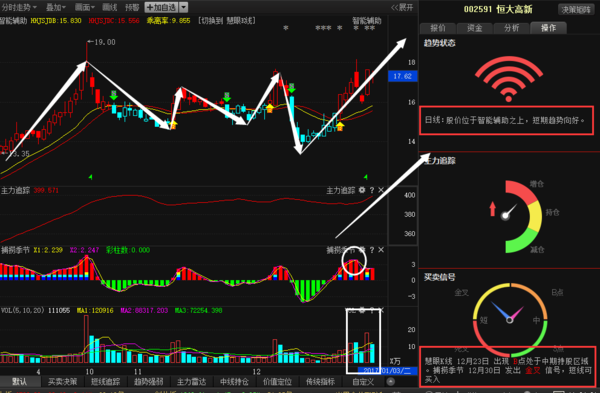The image size is (600, 393).
Task: Open the 叠加 overlay dropdown
Action: [56, 7]
